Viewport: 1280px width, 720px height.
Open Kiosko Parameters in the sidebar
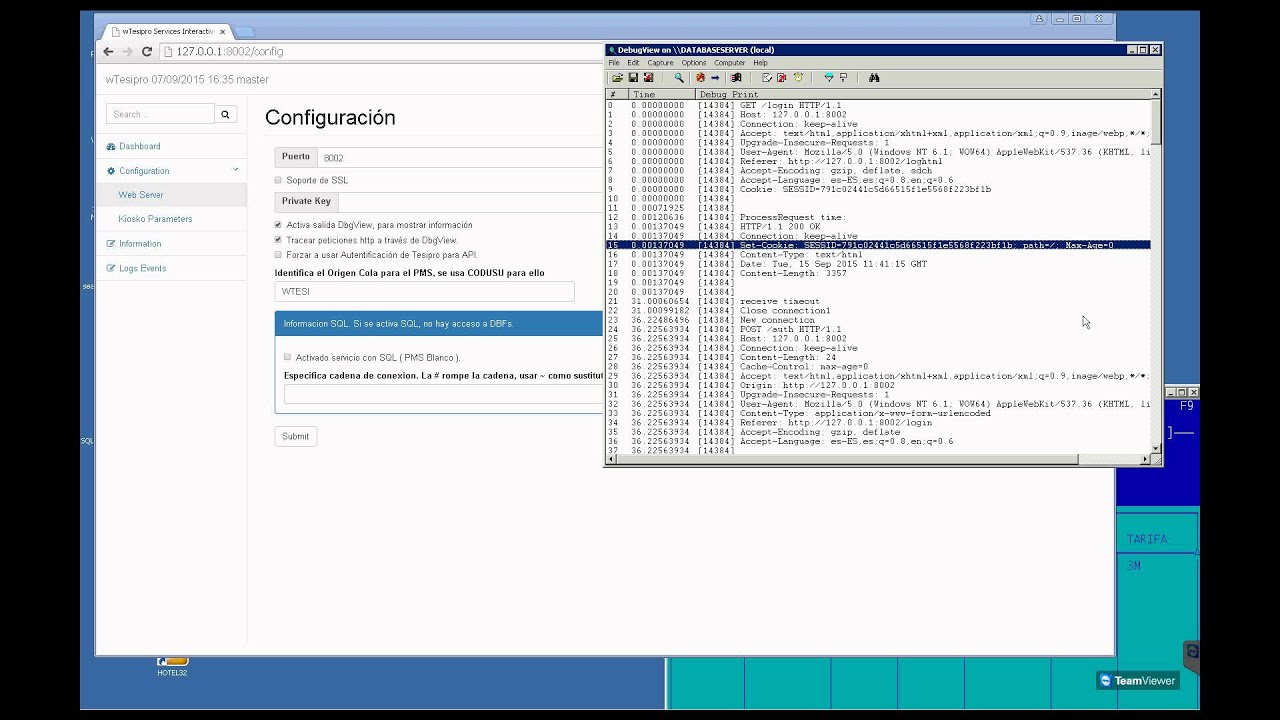155,219
